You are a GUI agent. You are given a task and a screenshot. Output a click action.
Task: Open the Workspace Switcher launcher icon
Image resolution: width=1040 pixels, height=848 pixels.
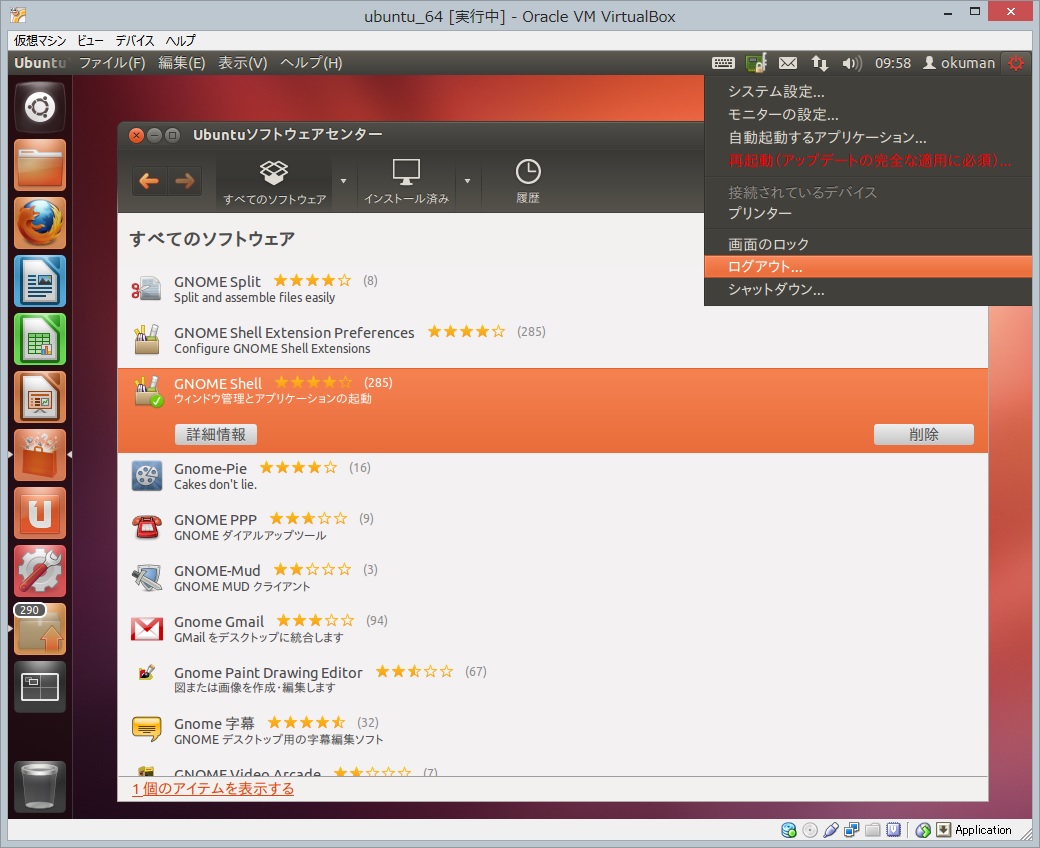40,687
